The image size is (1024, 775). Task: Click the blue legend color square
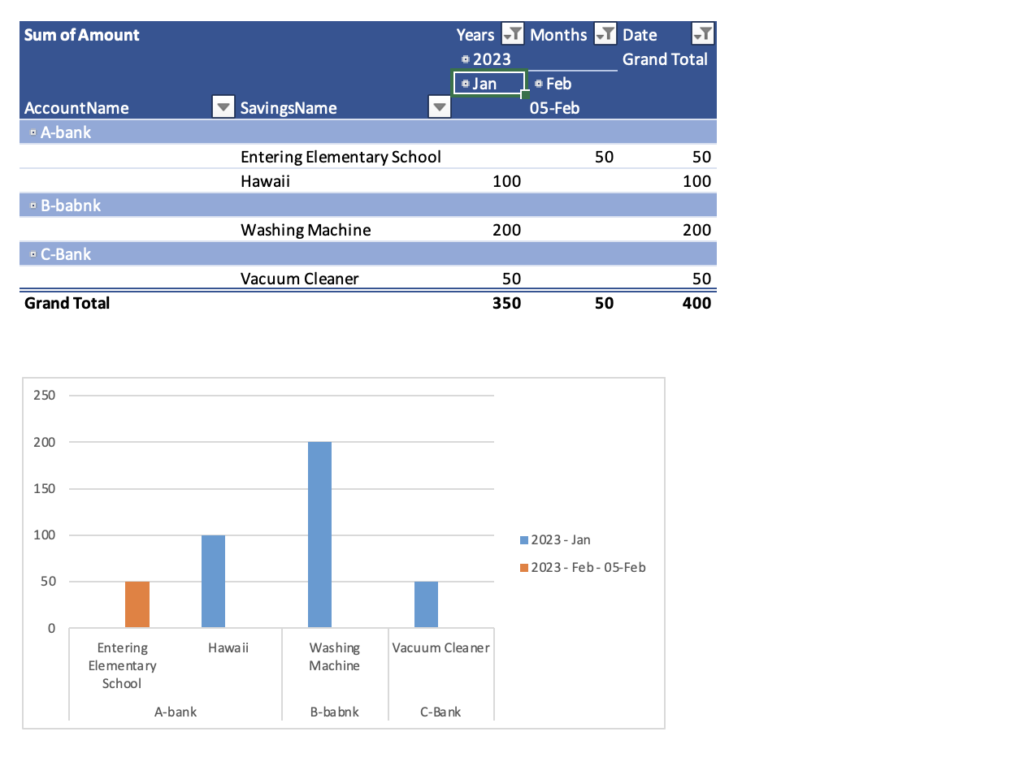[x=524, y=539]
